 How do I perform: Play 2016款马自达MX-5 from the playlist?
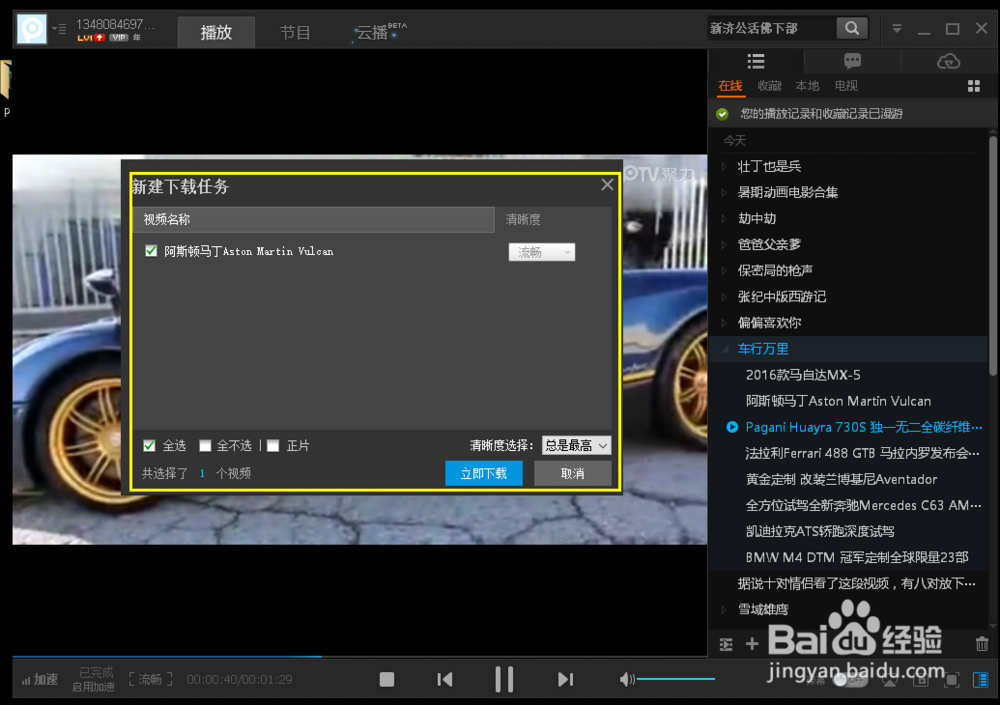click(x=802, y=375)
